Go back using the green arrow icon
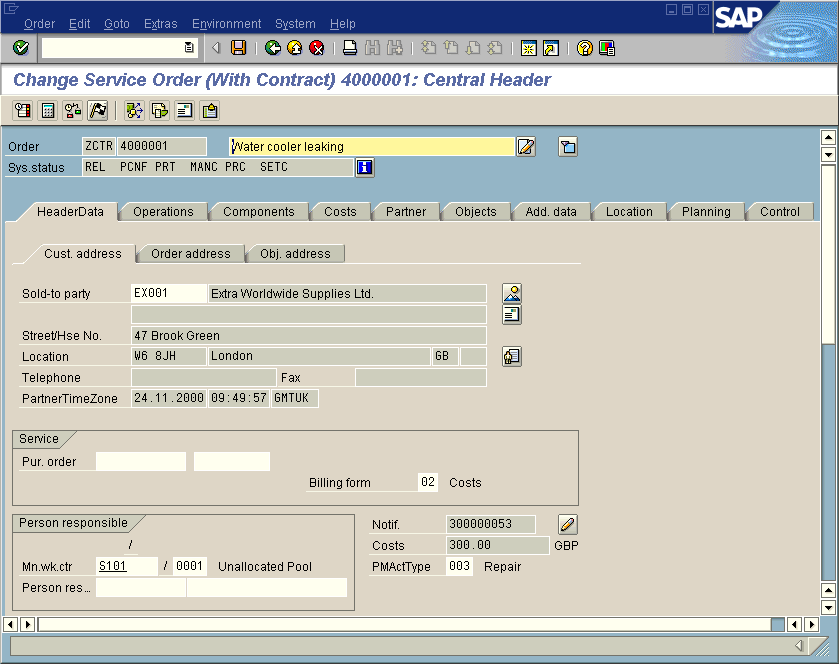This screenshot has width=839, height=664. coord(273,48)
